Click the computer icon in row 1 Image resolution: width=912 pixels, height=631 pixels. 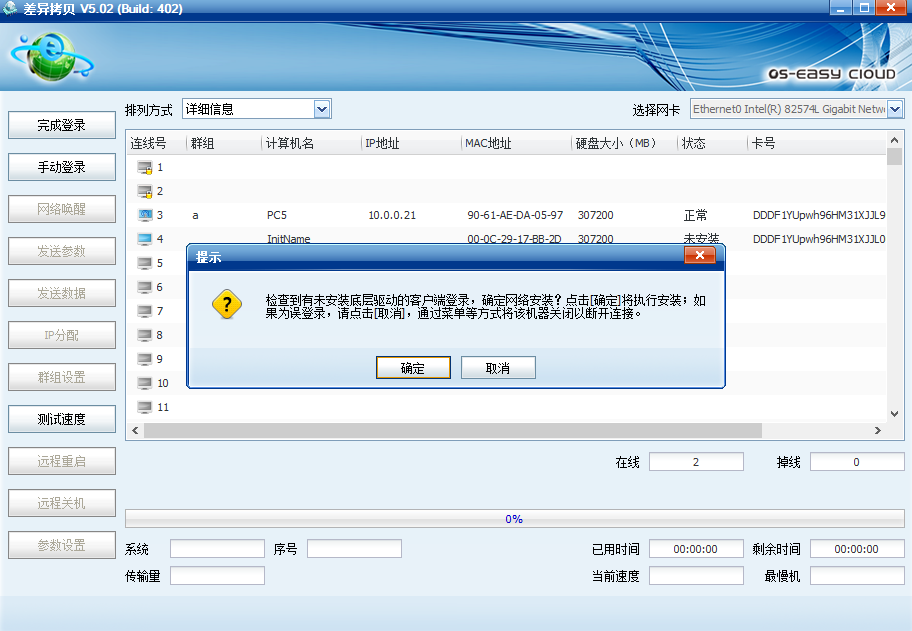tap(144, 167)
